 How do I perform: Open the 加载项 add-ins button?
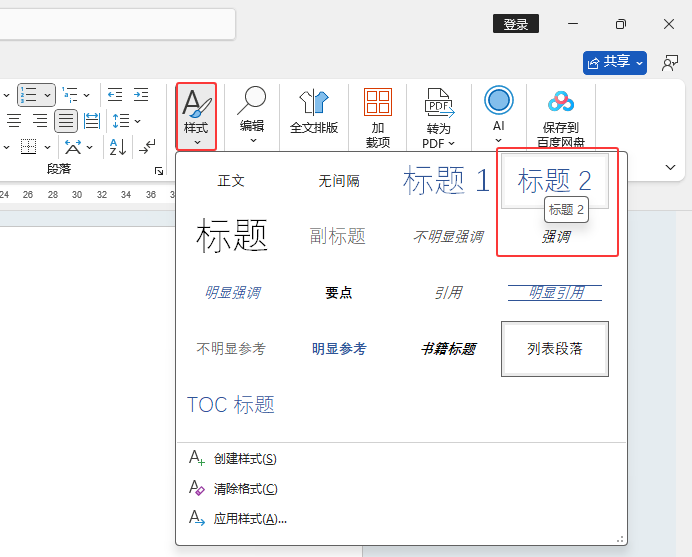coord(378,117)
